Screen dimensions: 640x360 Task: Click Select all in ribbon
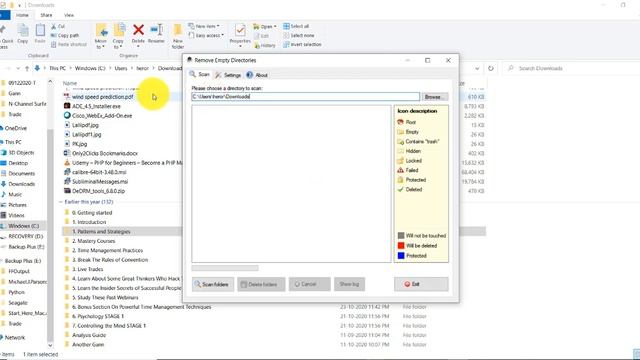[296, 26]
